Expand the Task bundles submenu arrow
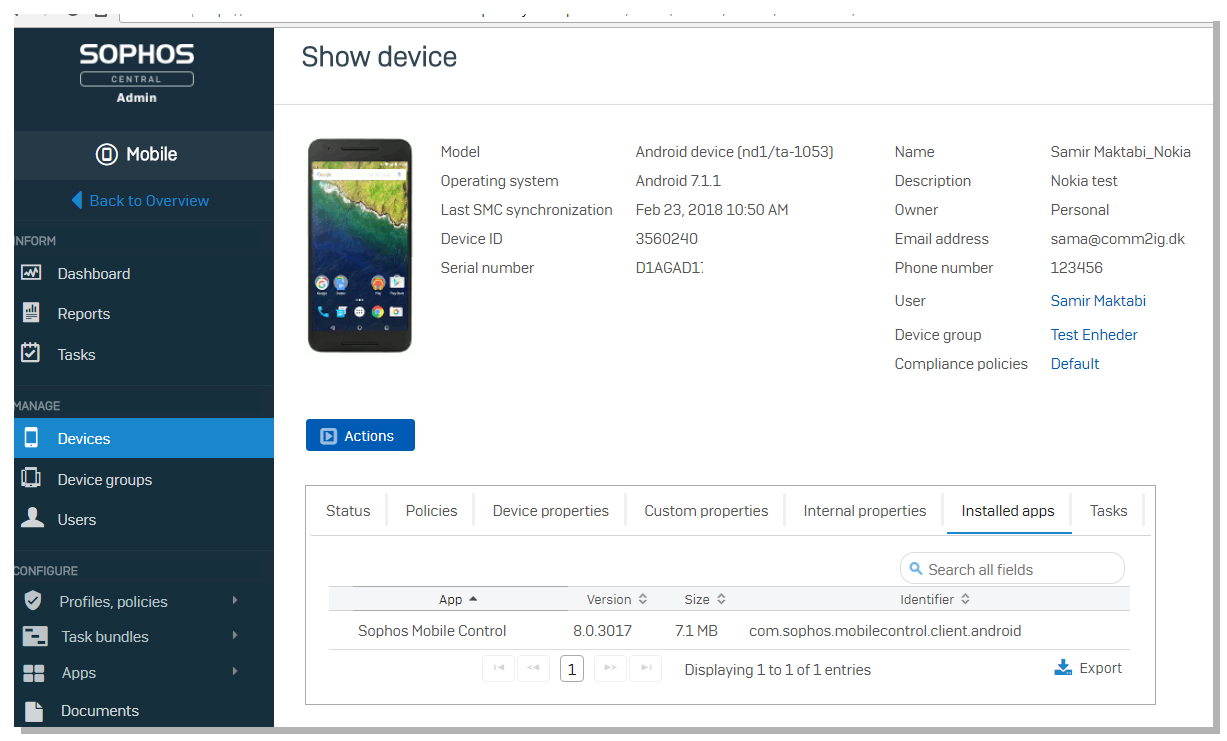 [x=235, y=635]
